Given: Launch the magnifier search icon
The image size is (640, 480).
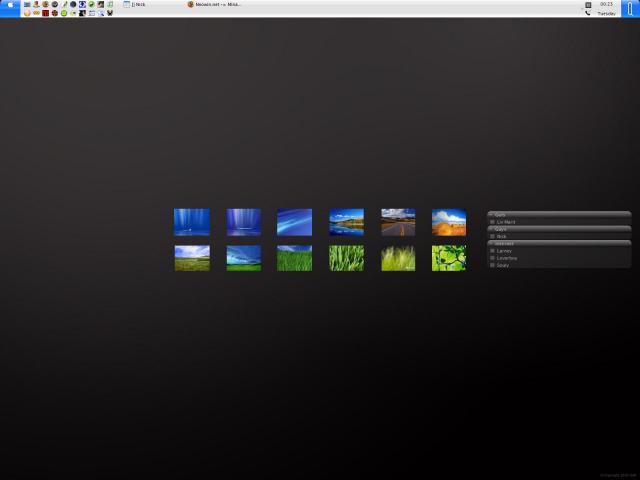Looking at the screenshot, I should coord(101,13).
